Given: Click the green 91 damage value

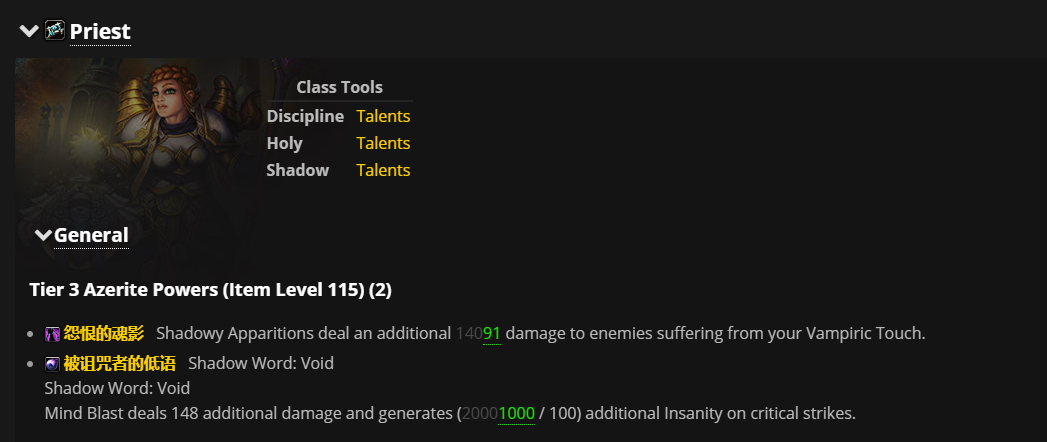Looking at the screenshot, I should pos(492,333).
